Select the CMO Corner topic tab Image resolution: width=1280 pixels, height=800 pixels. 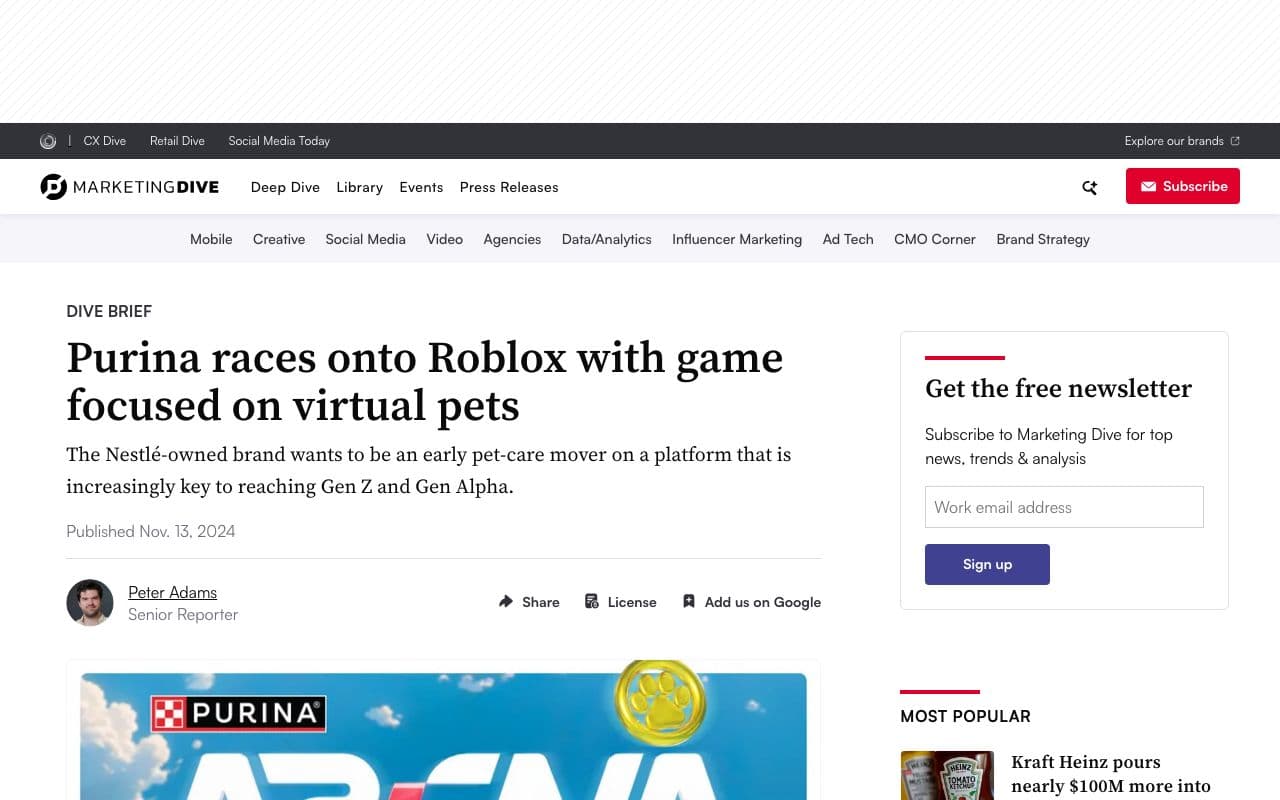(935, 239)
